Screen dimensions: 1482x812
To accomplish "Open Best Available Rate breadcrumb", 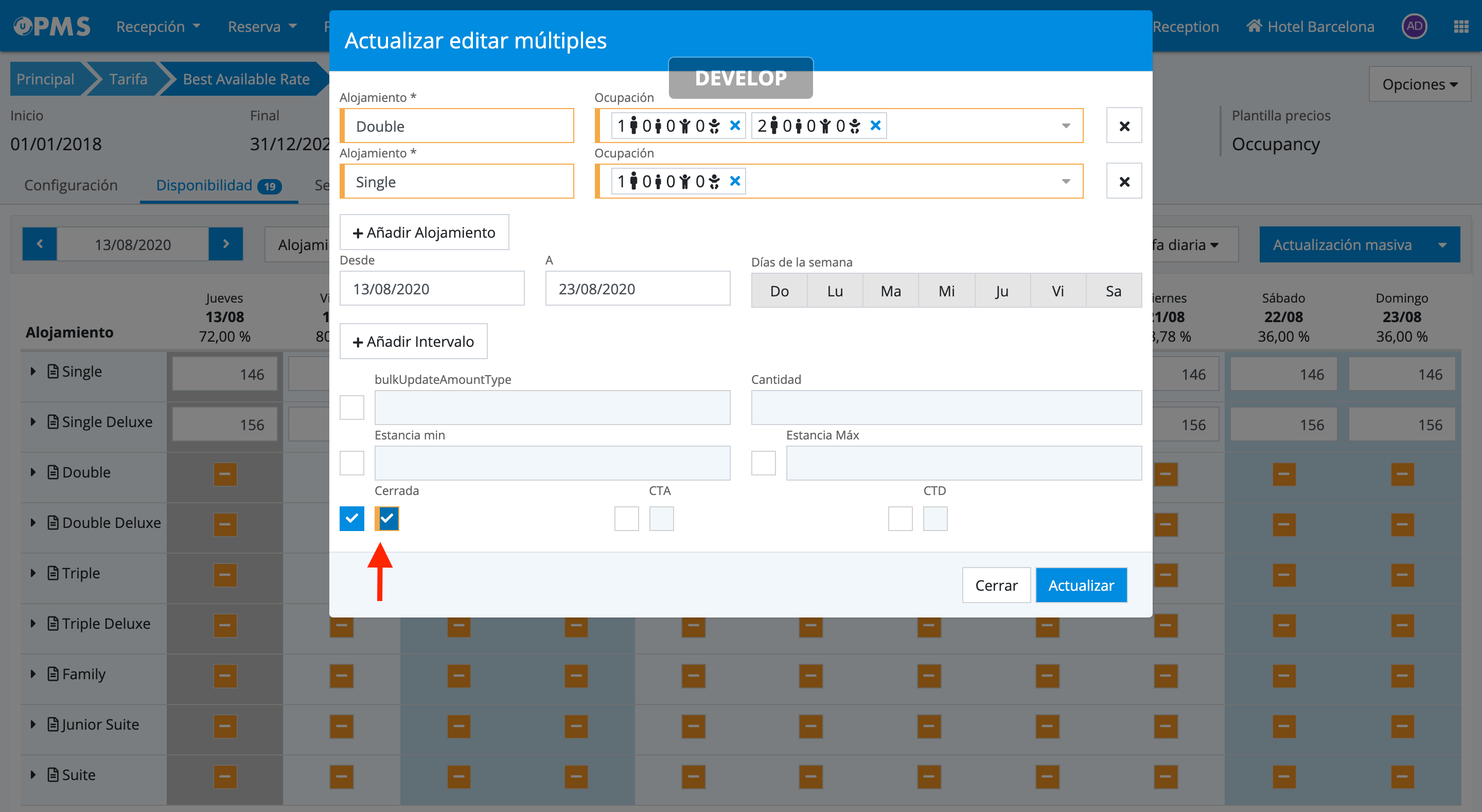I will coord(246,79).
